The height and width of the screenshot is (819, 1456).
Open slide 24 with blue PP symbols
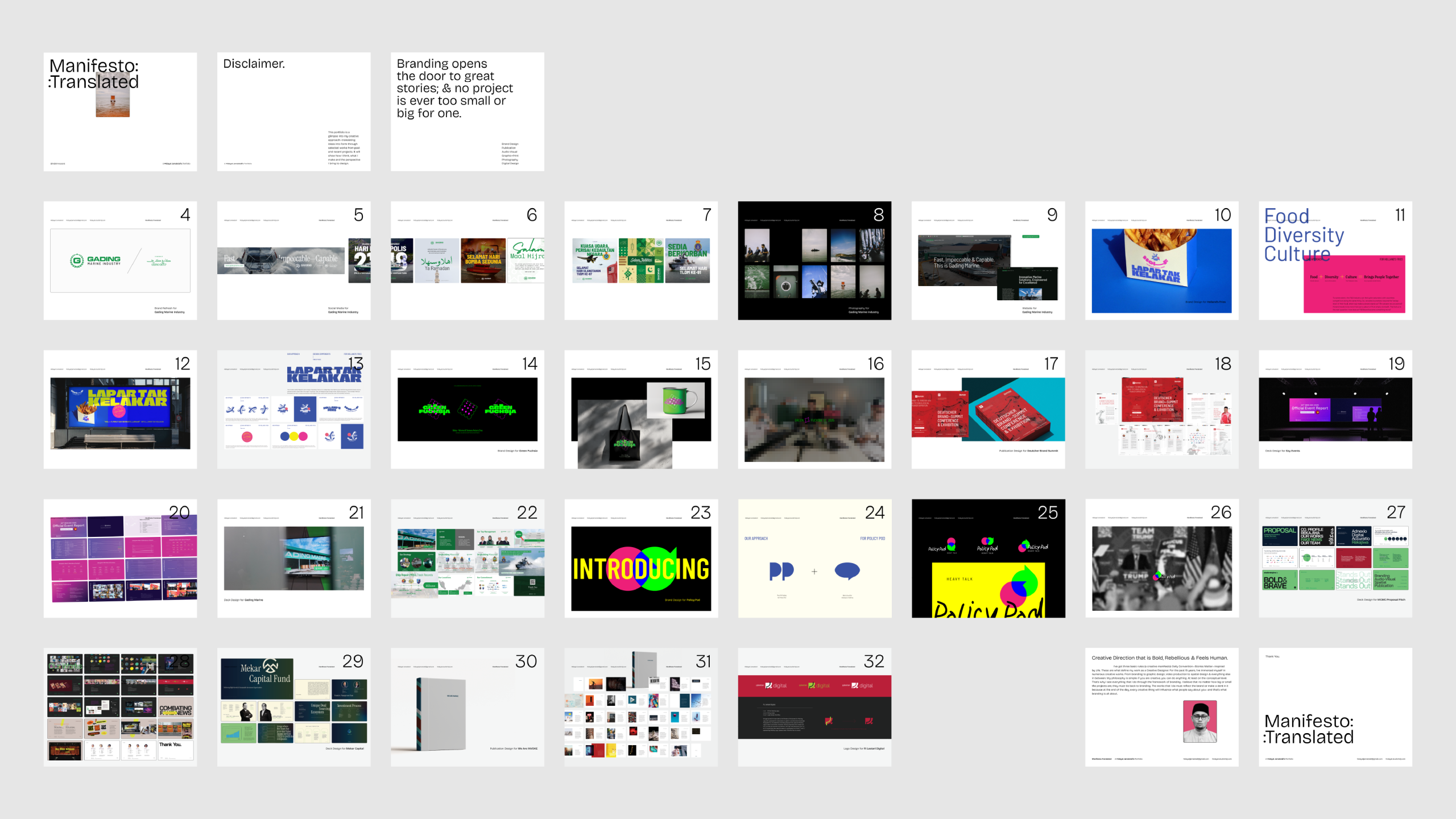click(x=814, y=559)
